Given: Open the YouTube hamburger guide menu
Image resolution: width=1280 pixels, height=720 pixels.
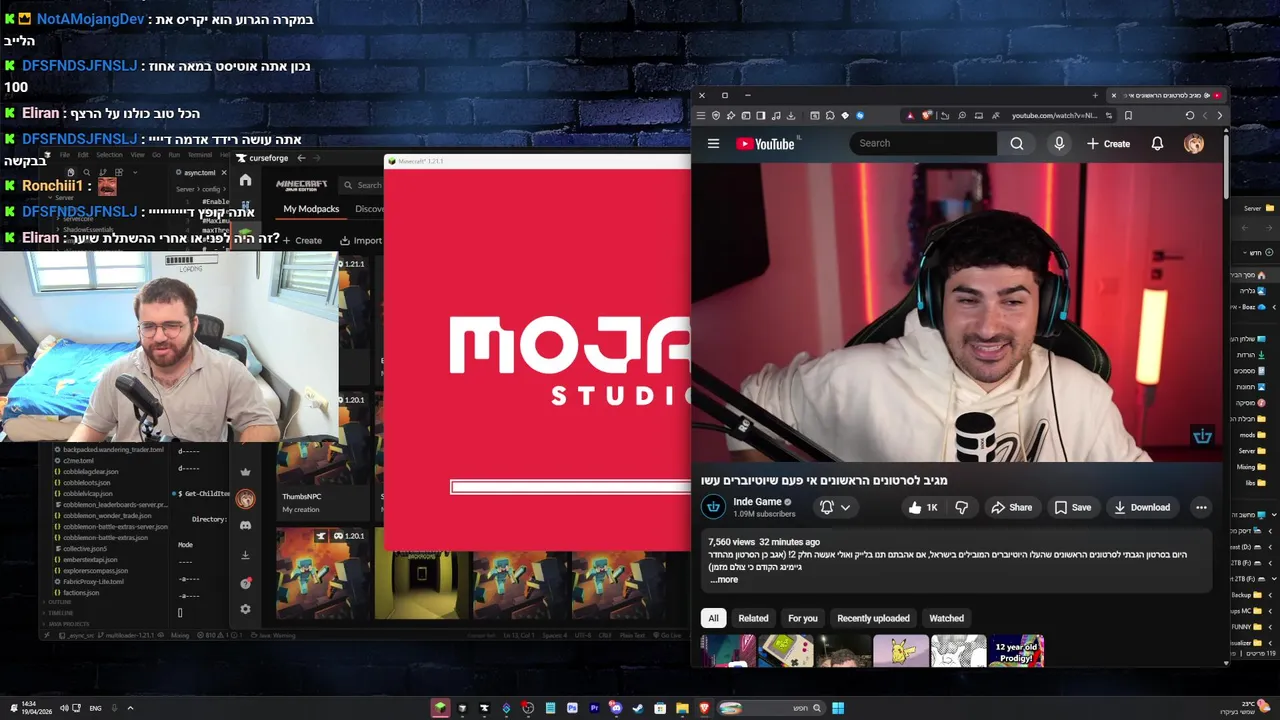Looking at the screenshot, I should coord(713,144).
